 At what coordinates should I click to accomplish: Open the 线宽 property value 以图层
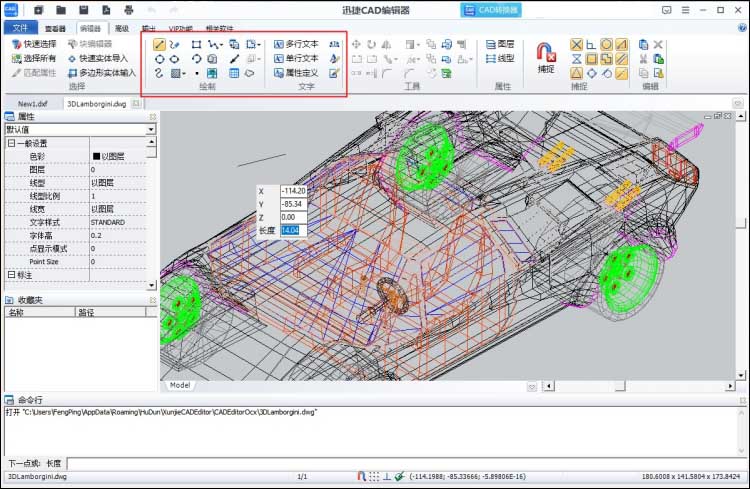[118, 209]
